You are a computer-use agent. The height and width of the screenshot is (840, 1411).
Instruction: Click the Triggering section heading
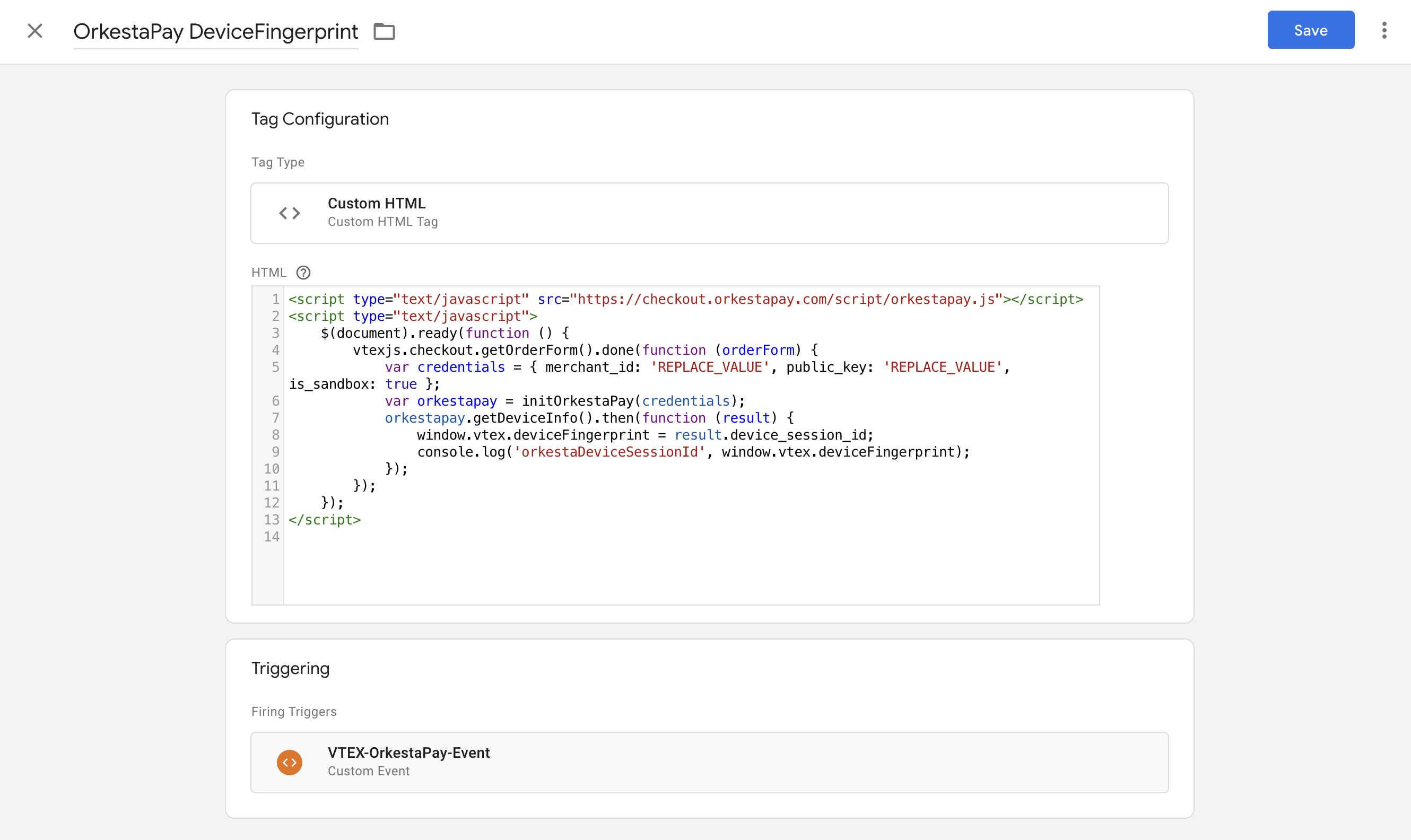pyautogui.click(x=291, y=669)
